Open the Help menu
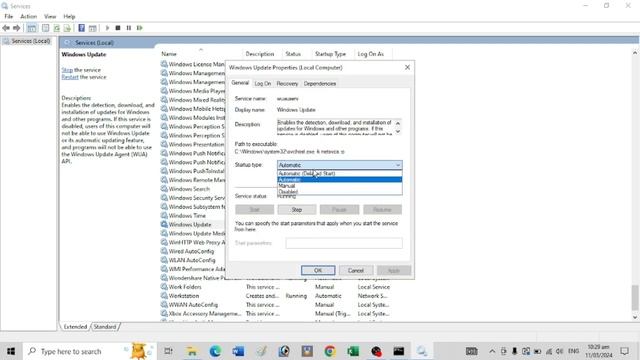Viewport: 640px width, 360px height. tap(69, 16)
